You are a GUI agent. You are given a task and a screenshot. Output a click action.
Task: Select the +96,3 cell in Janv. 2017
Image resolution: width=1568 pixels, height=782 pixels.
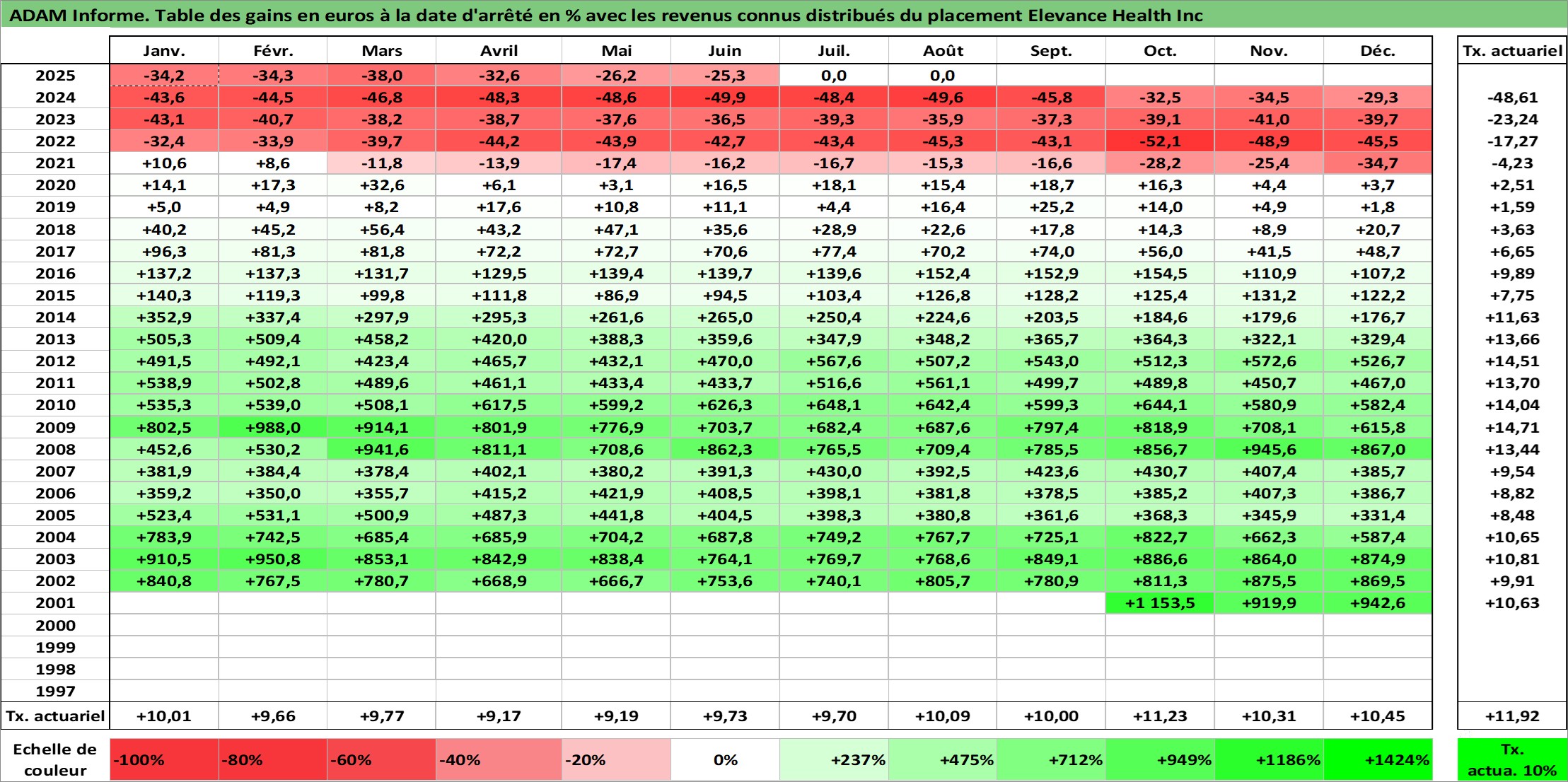pyautogui.click(x=164, y=252)
